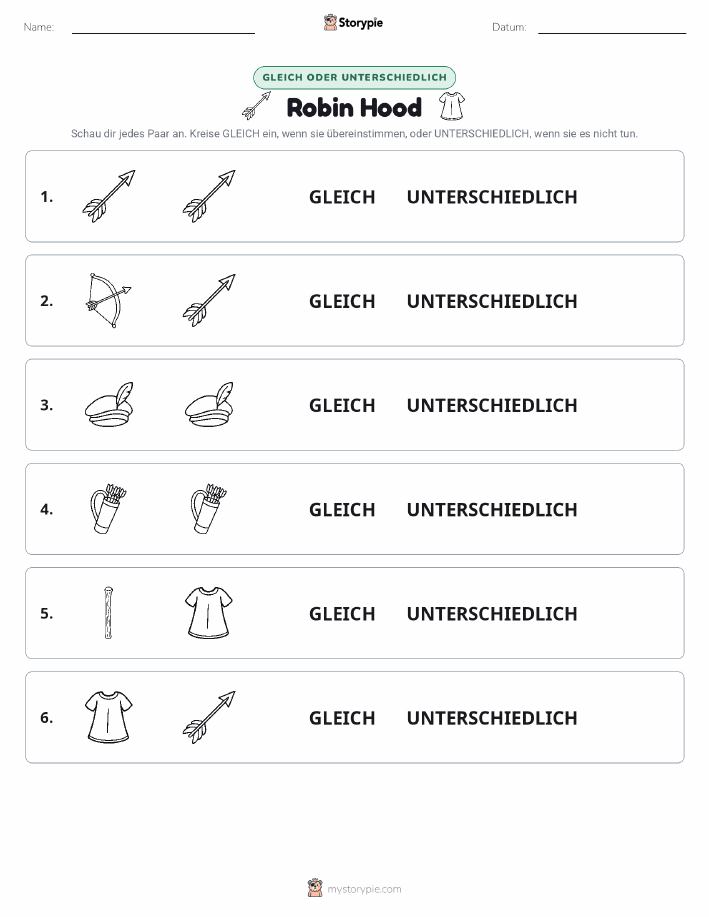The image size is (709, 917).
Task: Click the arrow icon left of Robin Hood title
Action: [x=256, y=106]
